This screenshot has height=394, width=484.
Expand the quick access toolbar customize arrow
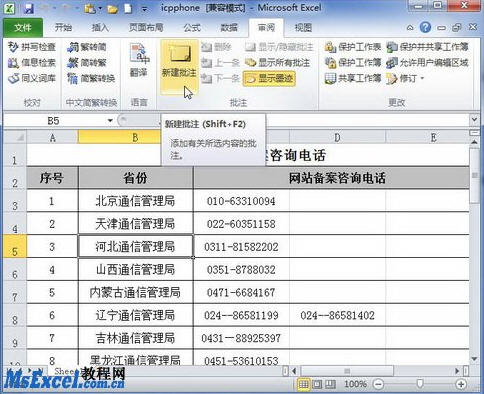coord(145,9)
